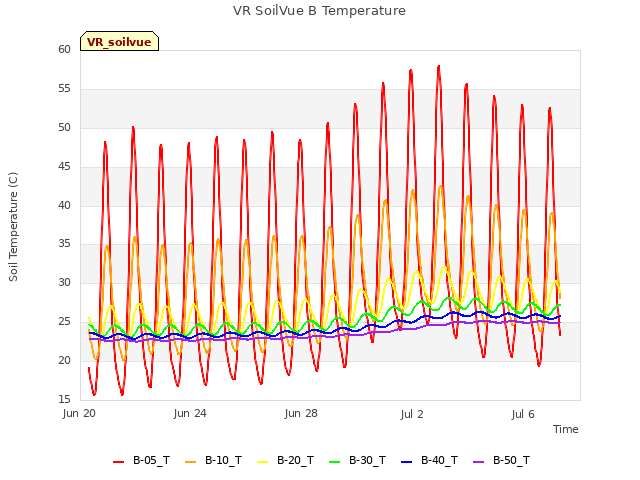Click the 20 y-axis tick label

click(x=64, y=360)
